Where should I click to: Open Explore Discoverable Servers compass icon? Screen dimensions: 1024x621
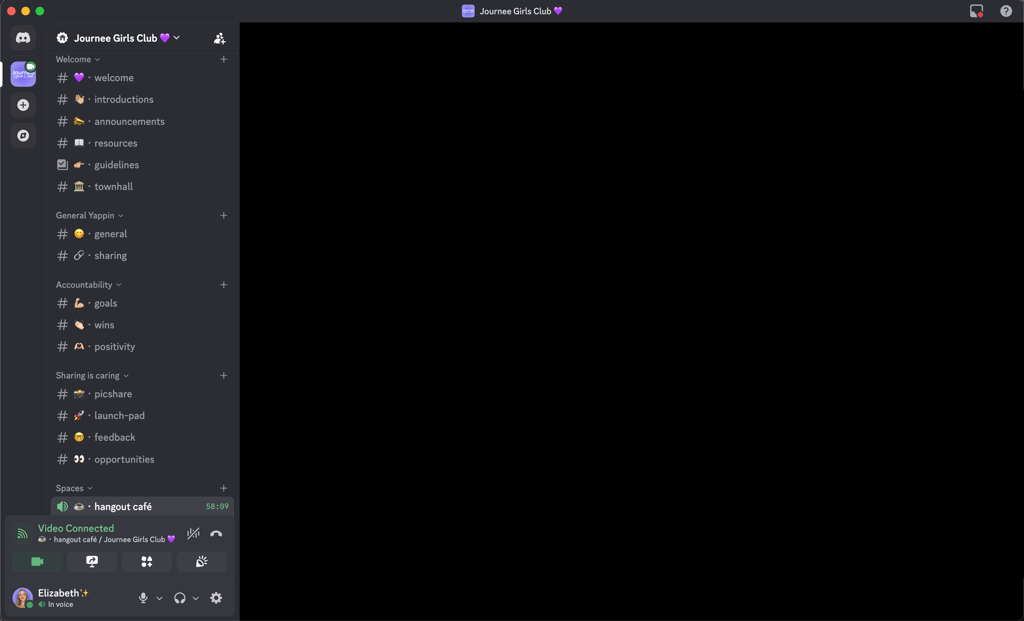tap(23, 136)
